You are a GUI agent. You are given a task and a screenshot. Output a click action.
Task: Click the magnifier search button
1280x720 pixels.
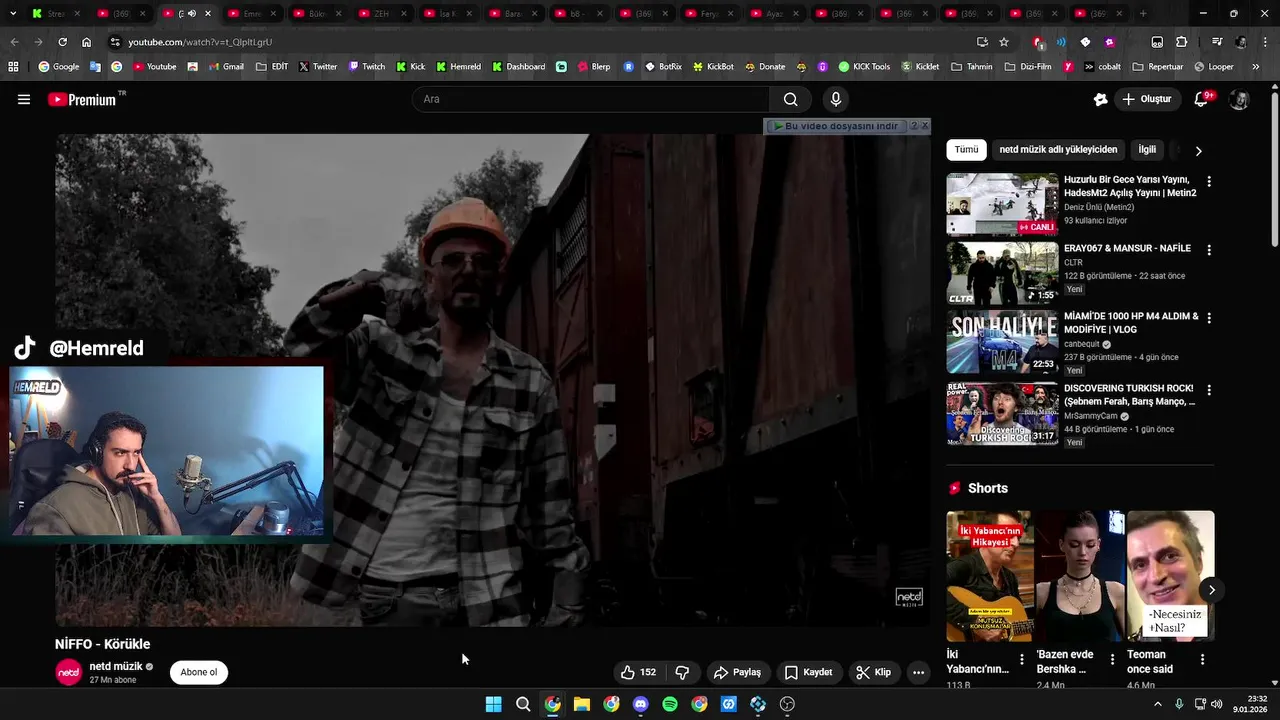point(791,99)
